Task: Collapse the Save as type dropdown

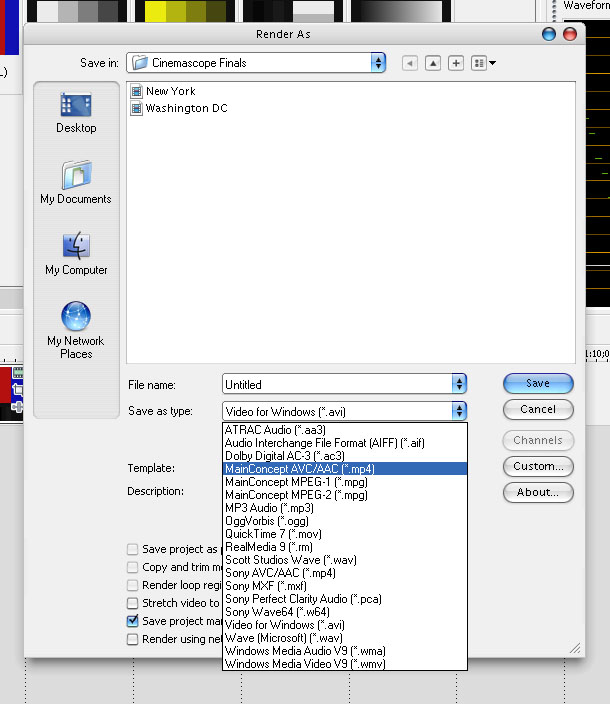Action: (459, 410)
